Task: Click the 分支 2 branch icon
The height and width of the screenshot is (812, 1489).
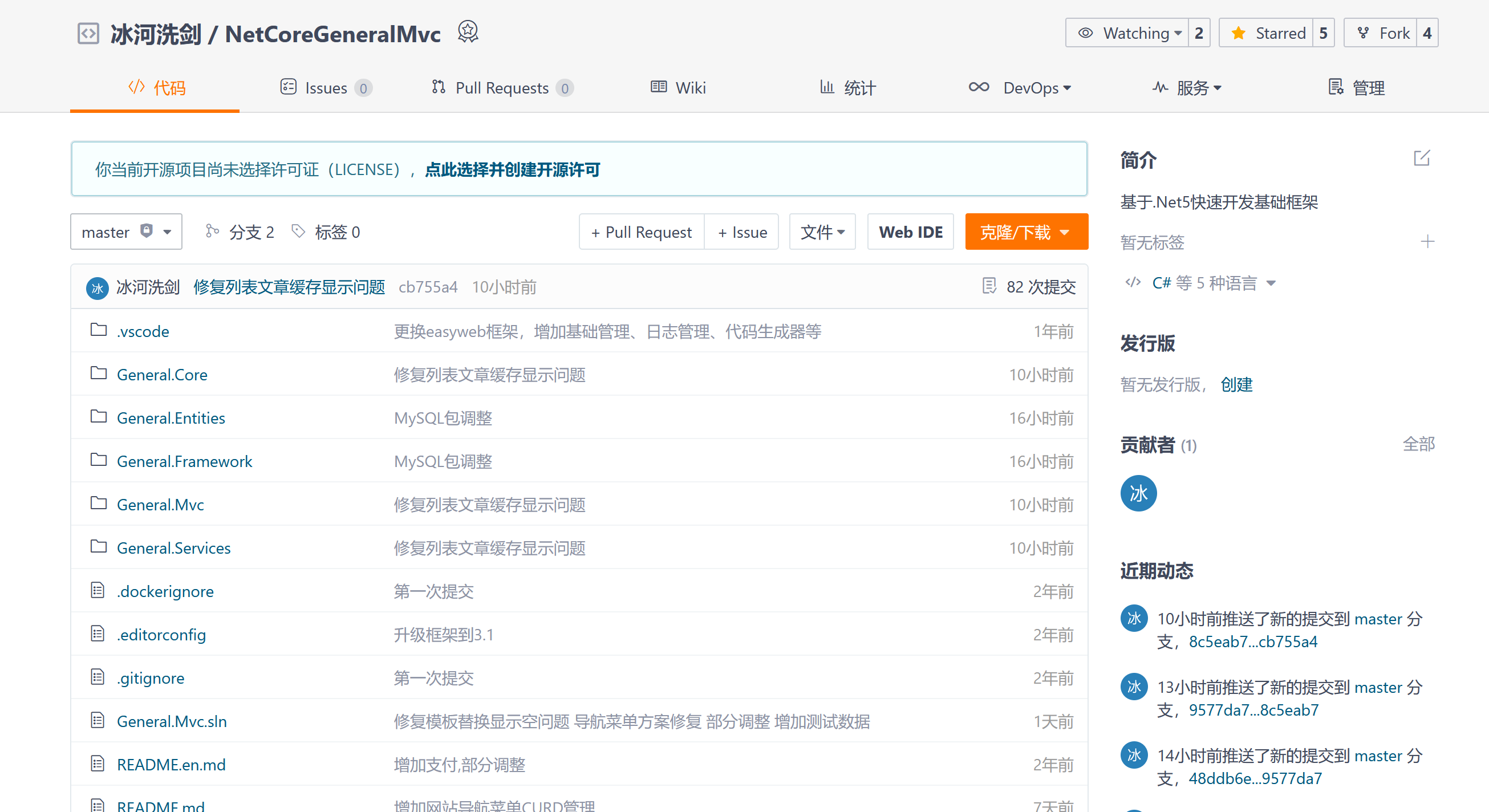Action: pyautogui.click(x=212, y=231)
